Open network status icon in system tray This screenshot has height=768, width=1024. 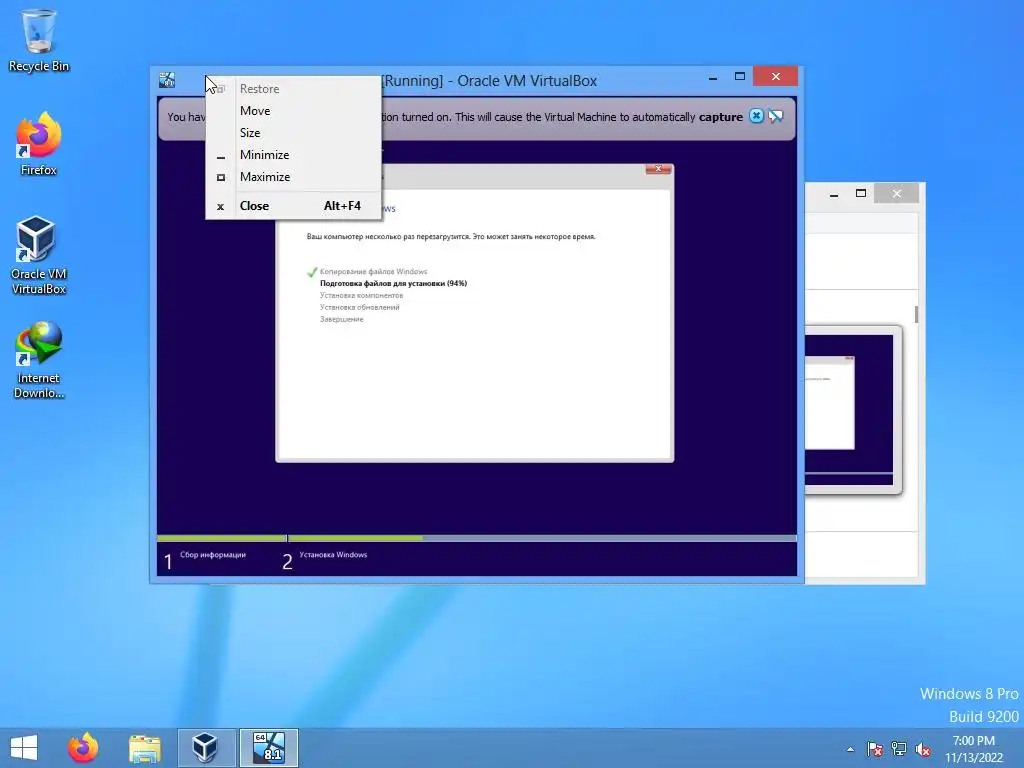coord(899,749)
